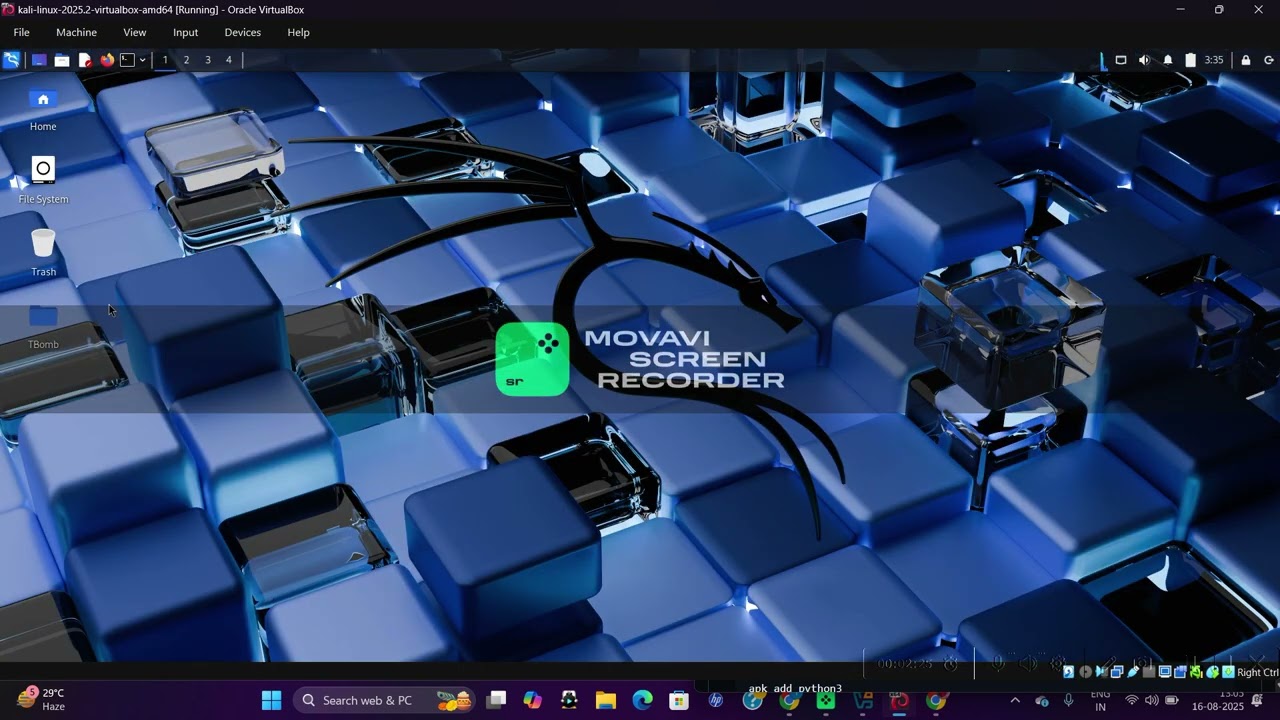
Task: Click the 3:35 clock in Kali panel
Action: click(x=1213, y=60)
